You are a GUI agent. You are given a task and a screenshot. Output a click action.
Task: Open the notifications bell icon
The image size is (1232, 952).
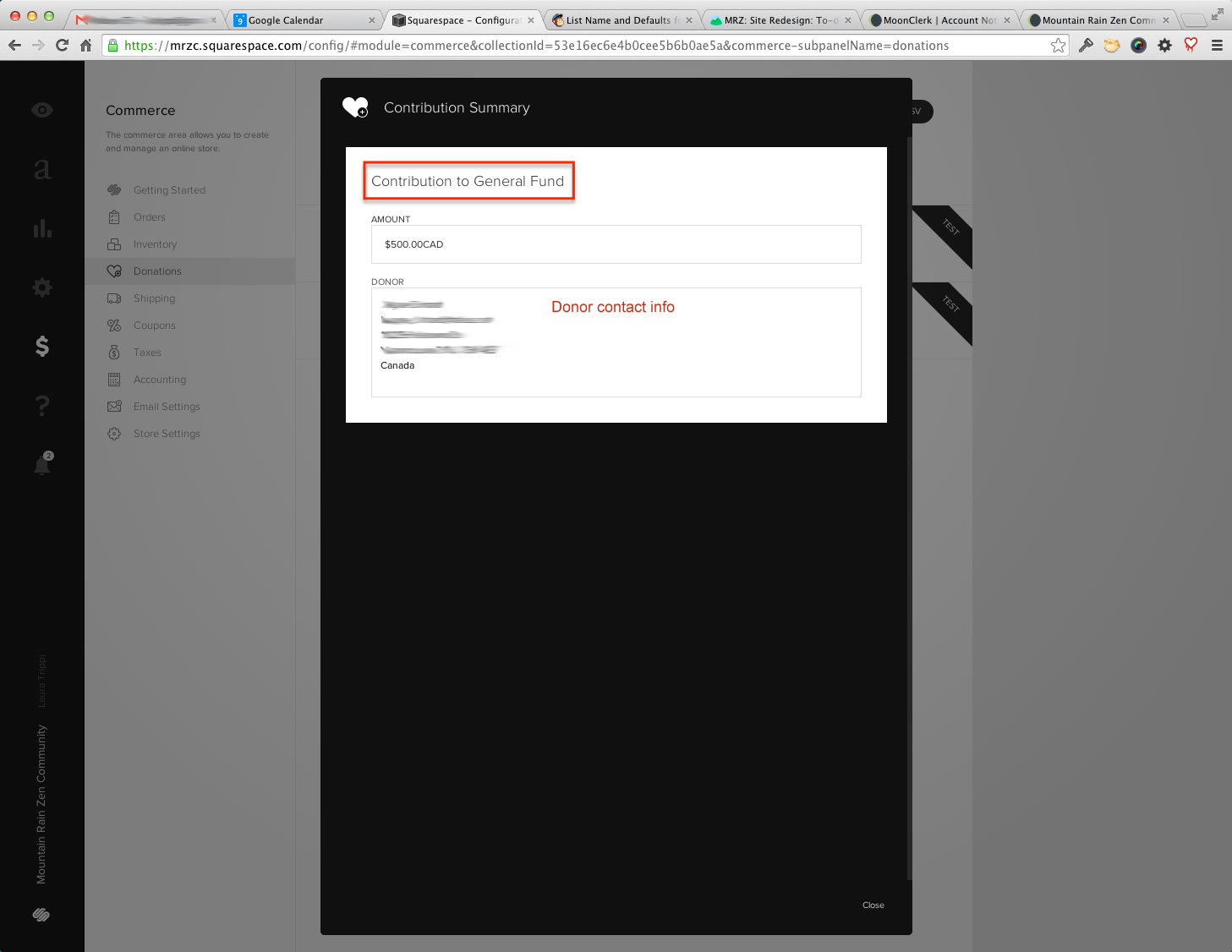(x=42, y=463)
